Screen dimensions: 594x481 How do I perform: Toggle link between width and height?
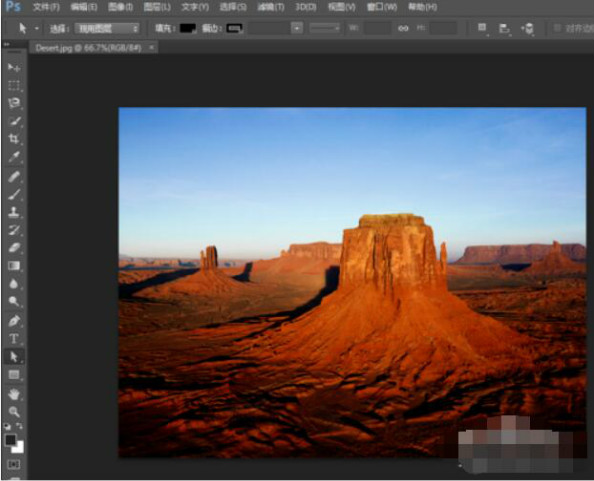pos(403,28)
